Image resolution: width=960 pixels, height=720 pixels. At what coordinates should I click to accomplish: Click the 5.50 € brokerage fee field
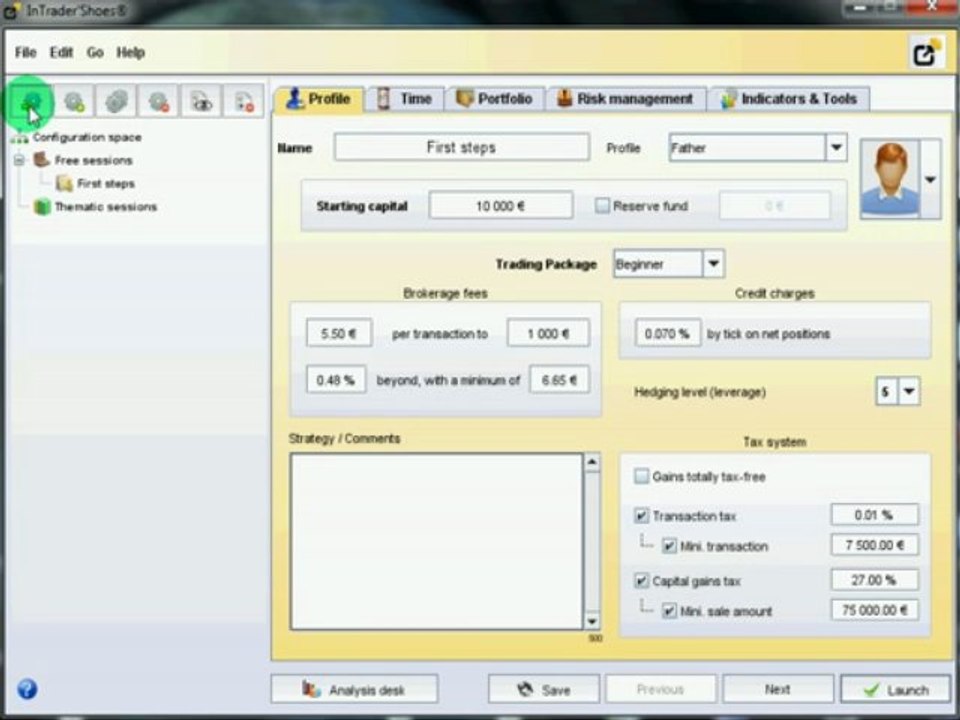click(x=339, y=334)
